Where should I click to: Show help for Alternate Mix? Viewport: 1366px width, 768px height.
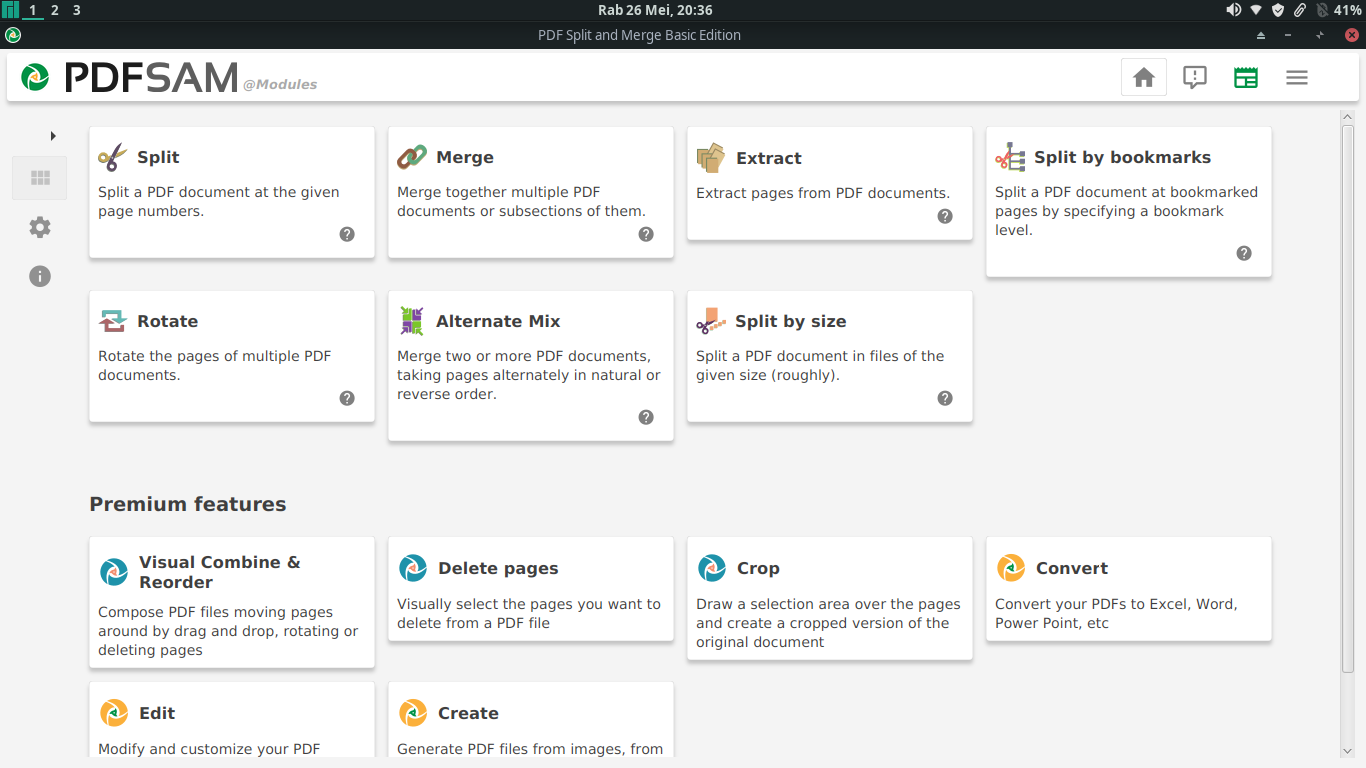(646, 417)
